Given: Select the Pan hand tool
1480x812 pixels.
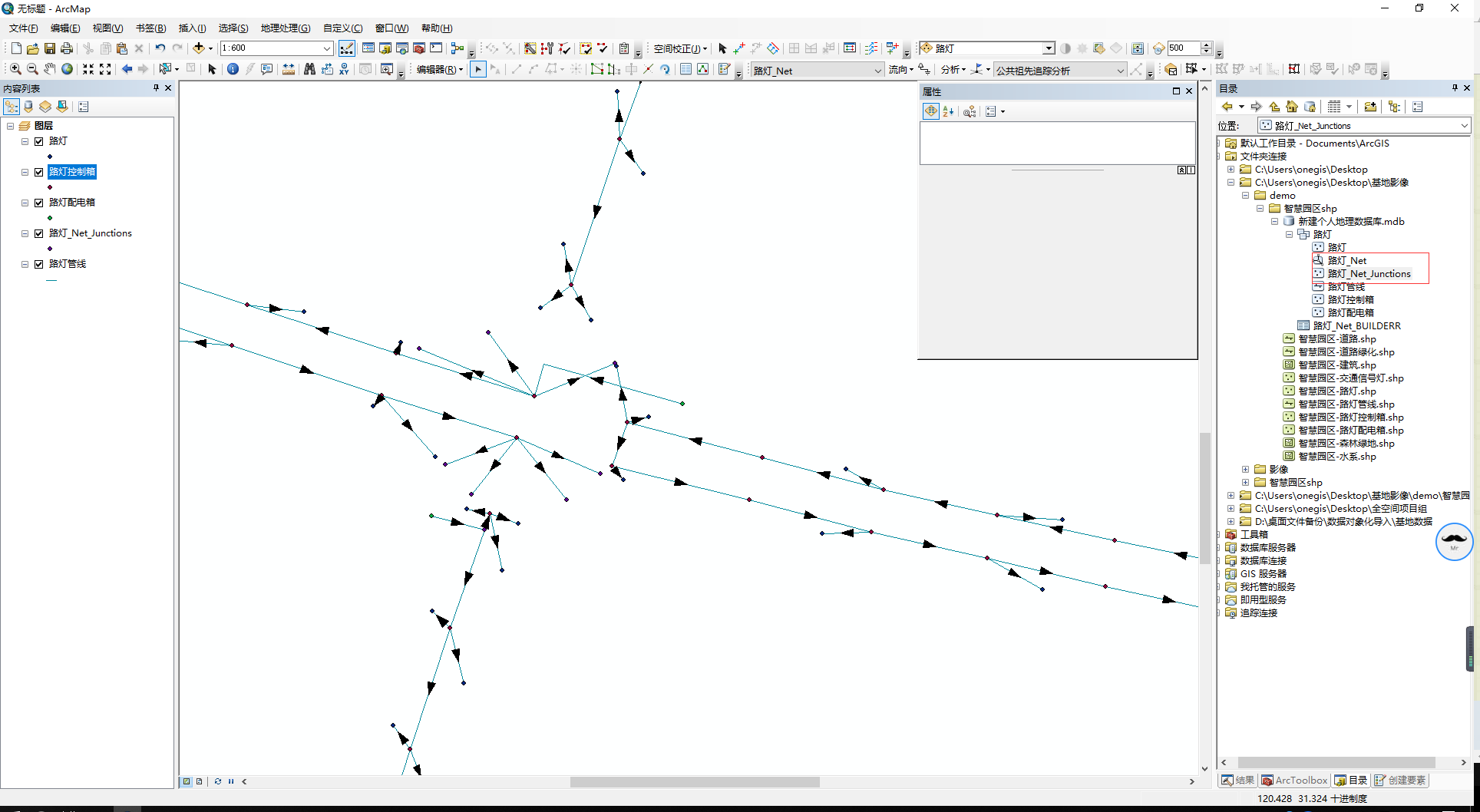Looking at the screenshot, I should click(50, 69).
